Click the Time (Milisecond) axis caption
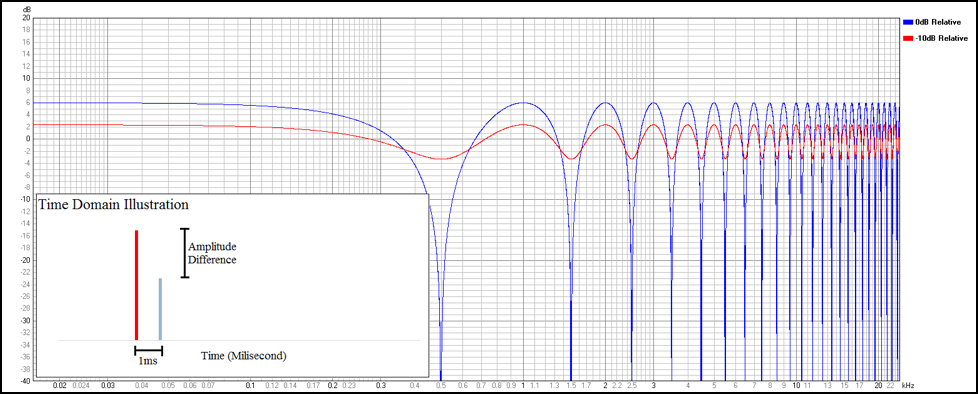The height and width of the screenshot is (394, 978). [244, 356]
